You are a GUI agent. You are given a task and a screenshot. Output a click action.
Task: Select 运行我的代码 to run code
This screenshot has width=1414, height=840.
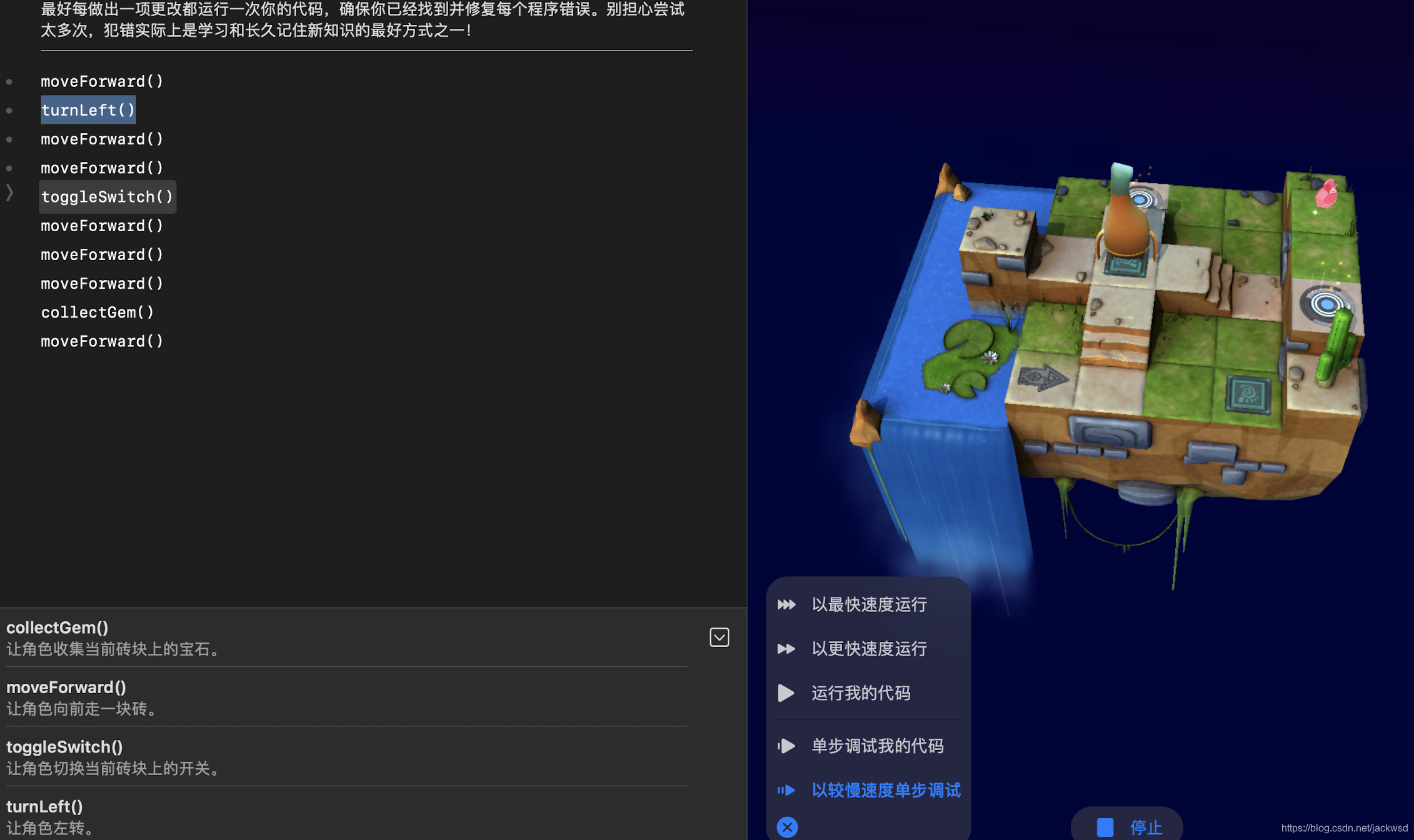[x=861, y=692]
